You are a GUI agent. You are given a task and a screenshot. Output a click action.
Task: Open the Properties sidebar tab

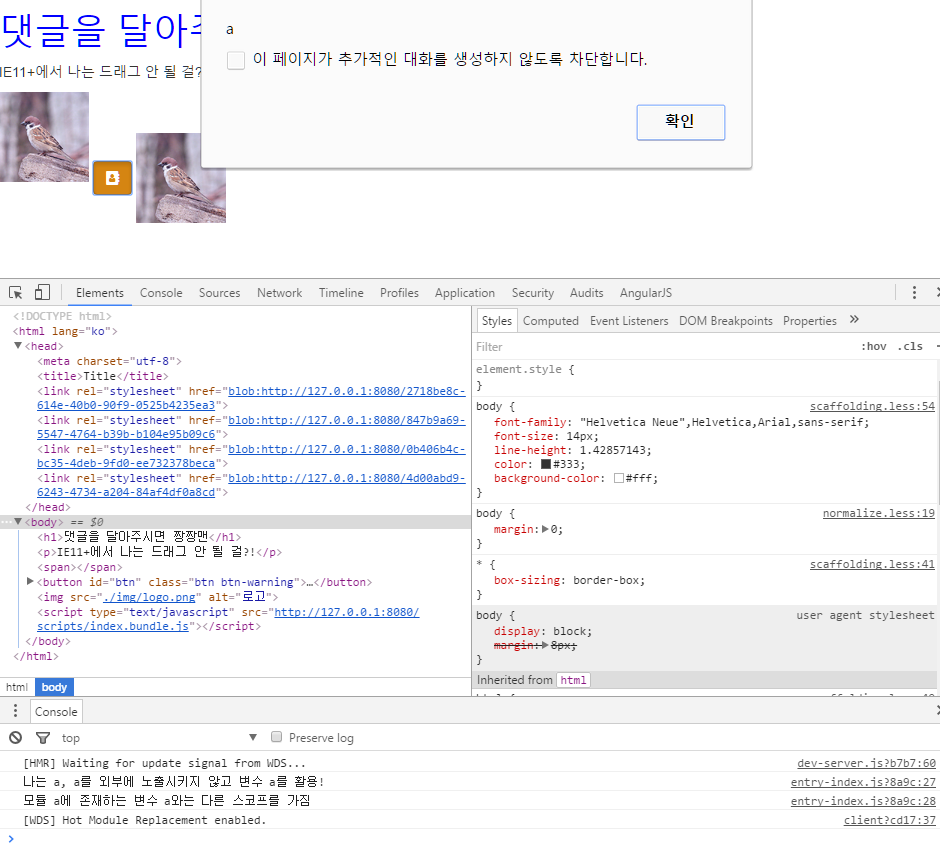[810, 321]
